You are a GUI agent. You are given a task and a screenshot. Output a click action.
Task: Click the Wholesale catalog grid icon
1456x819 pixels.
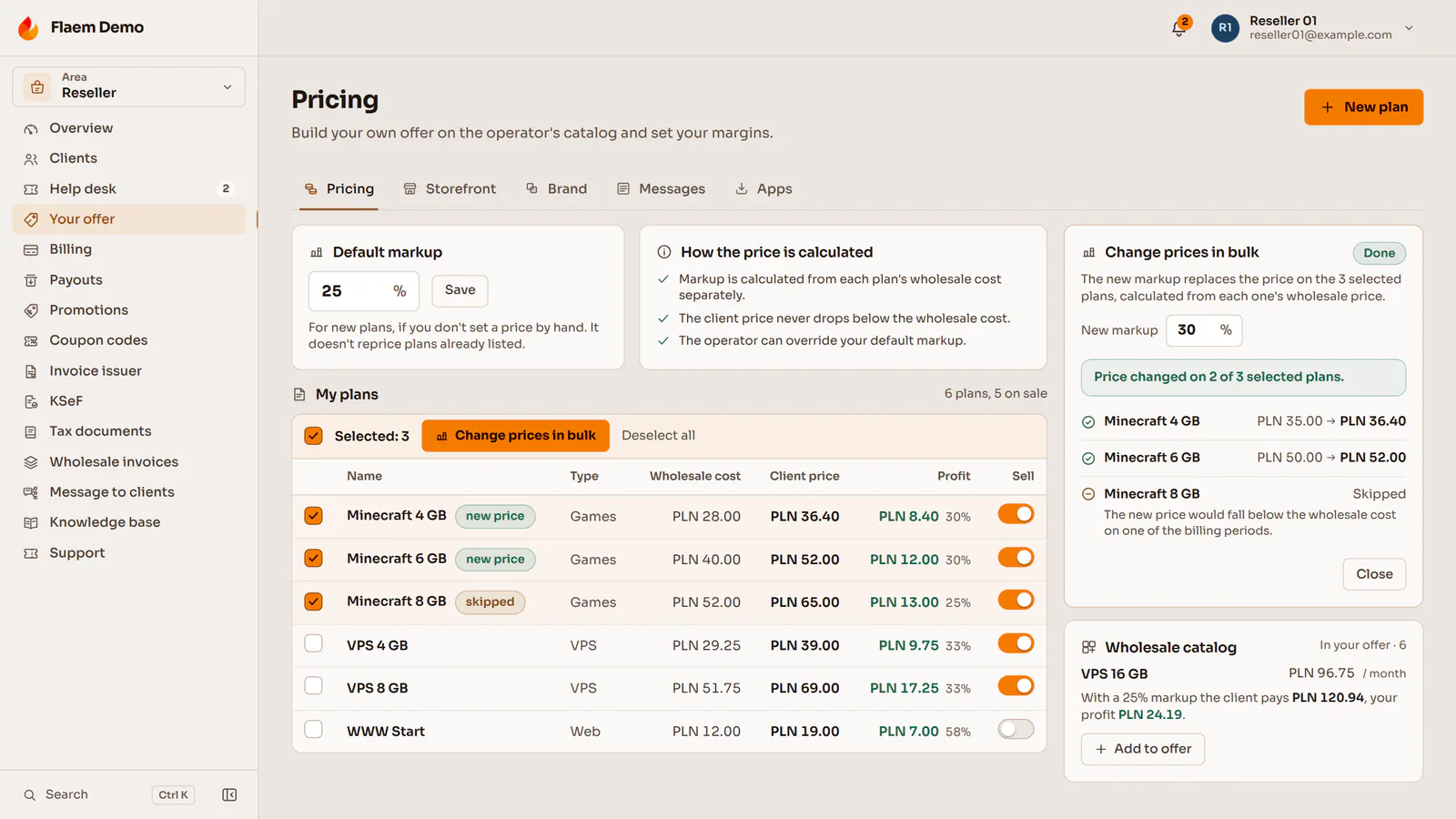[x=1088, y=647]
